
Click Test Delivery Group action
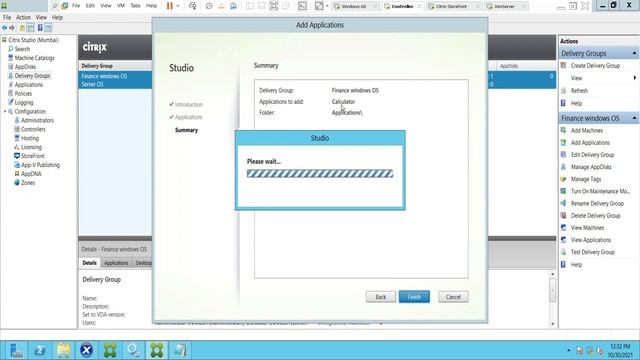pos(592,252)
